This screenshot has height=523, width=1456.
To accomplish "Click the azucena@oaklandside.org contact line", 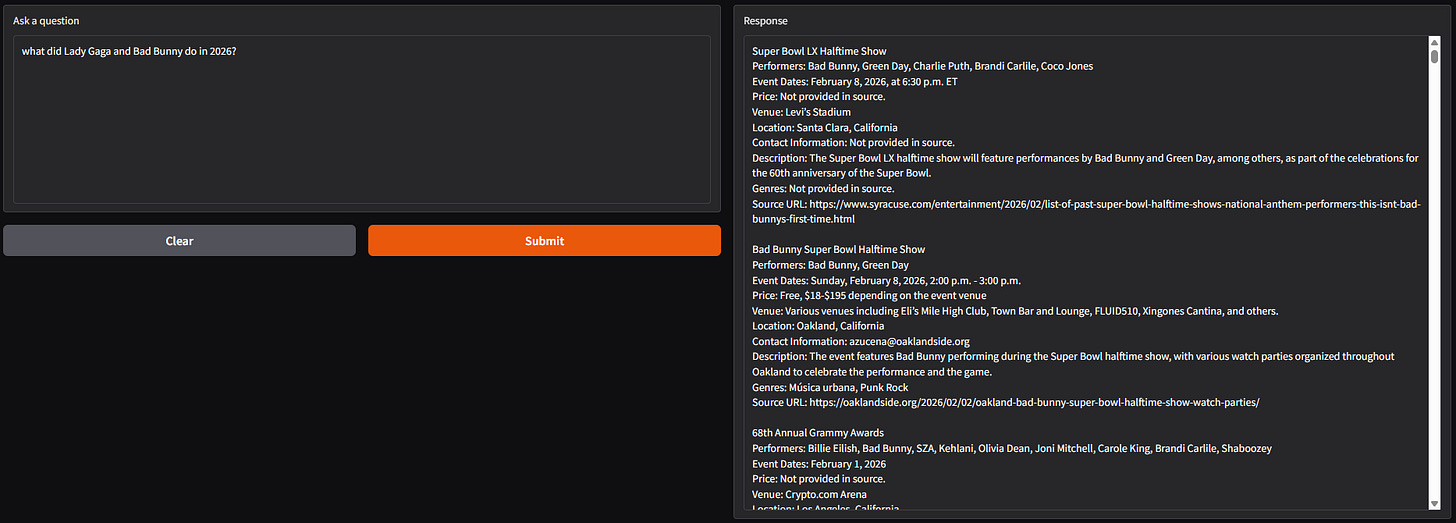I will pos(861,341).
